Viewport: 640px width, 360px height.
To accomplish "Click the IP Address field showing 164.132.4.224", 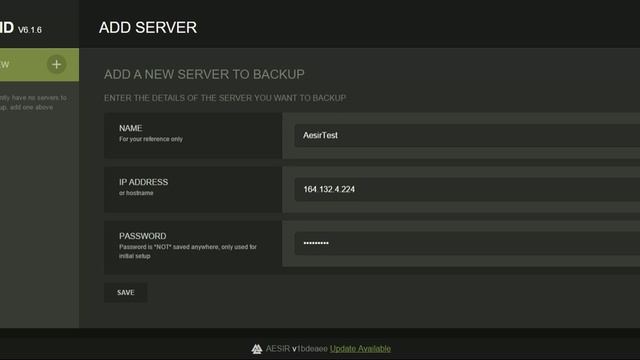I will (467, 189).
